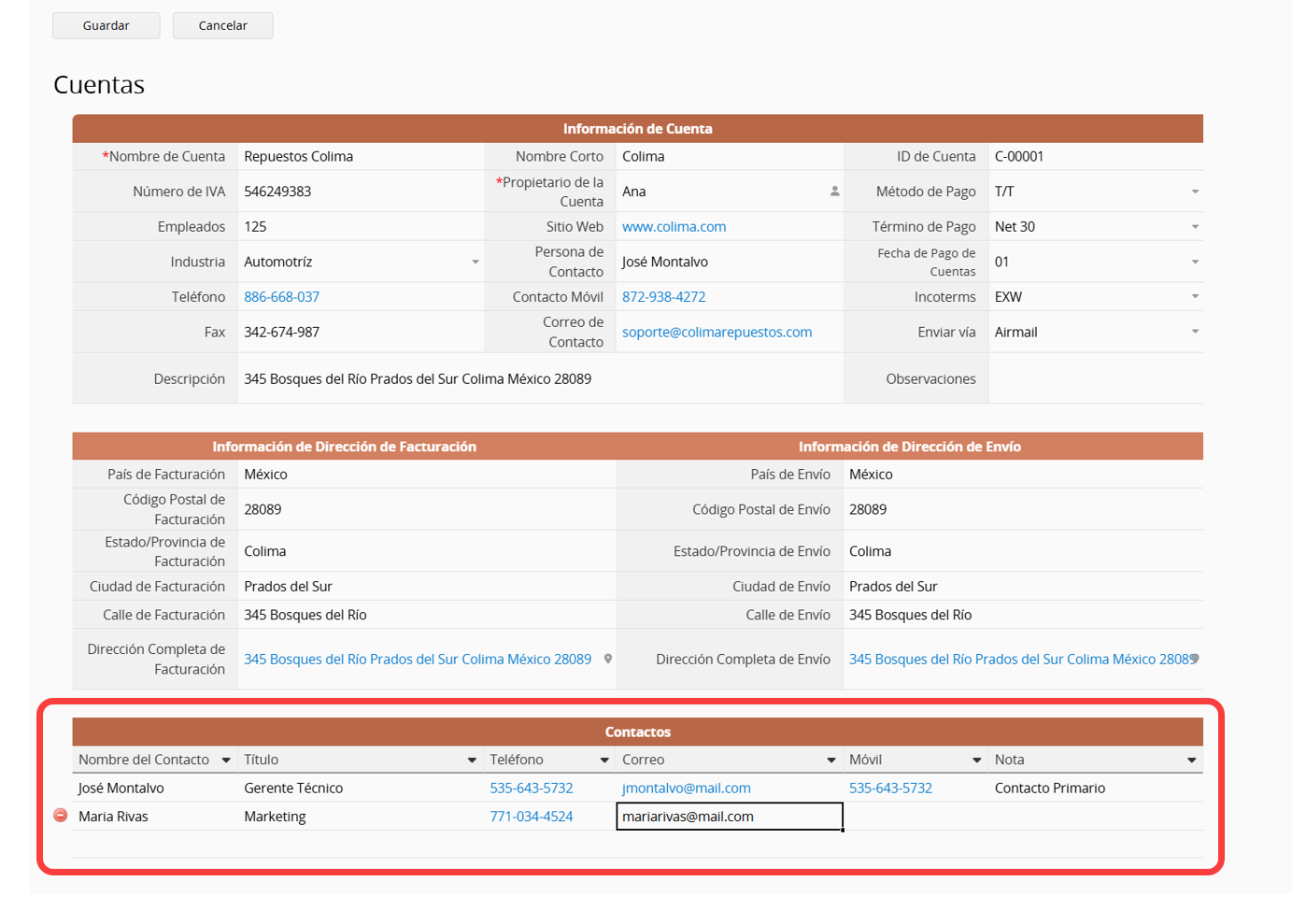1292x924 pixels.
Task: Expand the Método de Pago dropdown
Action: (x=1195, y=192)
